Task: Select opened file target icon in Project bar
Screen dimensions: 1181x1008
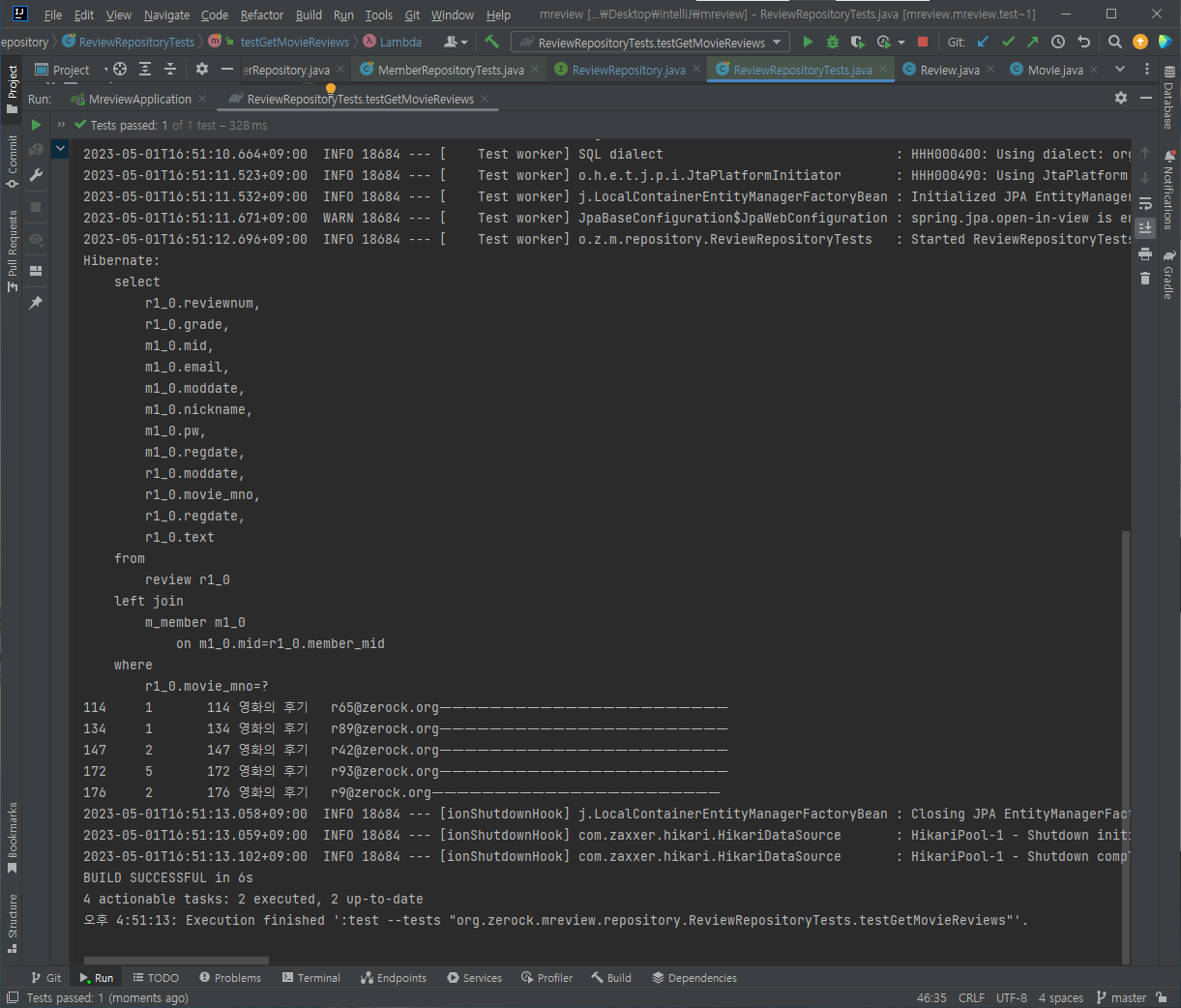Action: pyautogui.click(x=120, y=69)
